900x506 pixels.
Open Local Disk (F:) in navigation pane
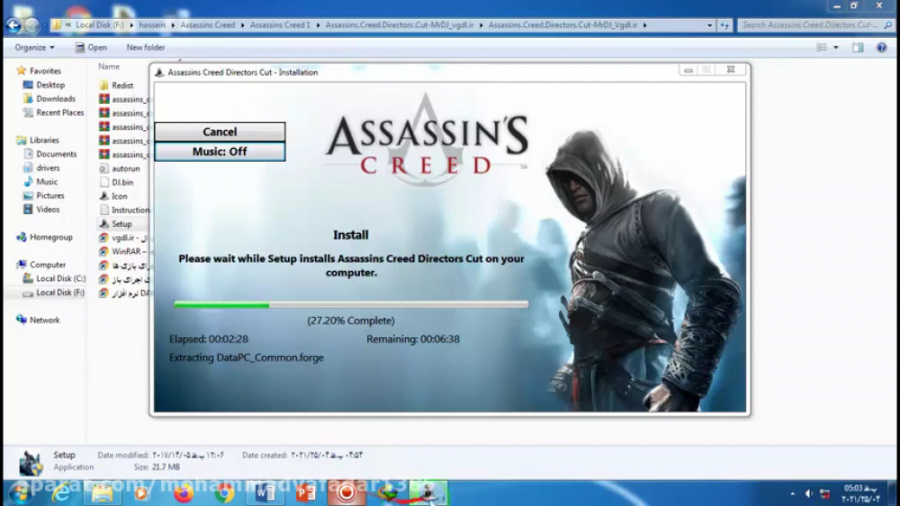(60, 293)
